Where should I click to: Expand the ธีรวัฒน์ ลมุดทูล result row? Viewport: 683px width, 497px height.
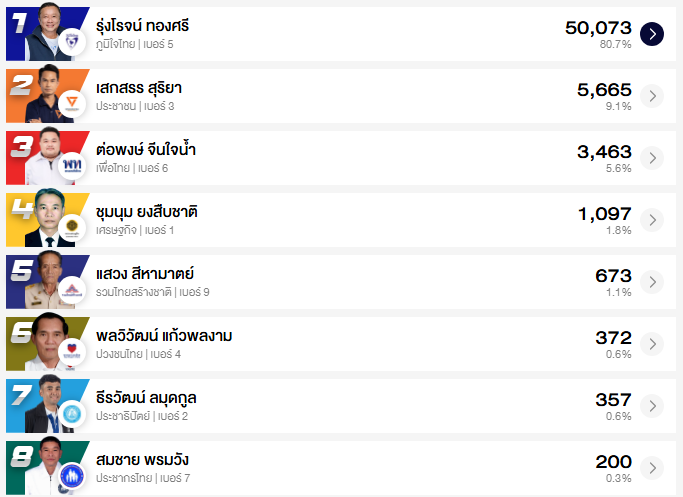pos(652,406)
